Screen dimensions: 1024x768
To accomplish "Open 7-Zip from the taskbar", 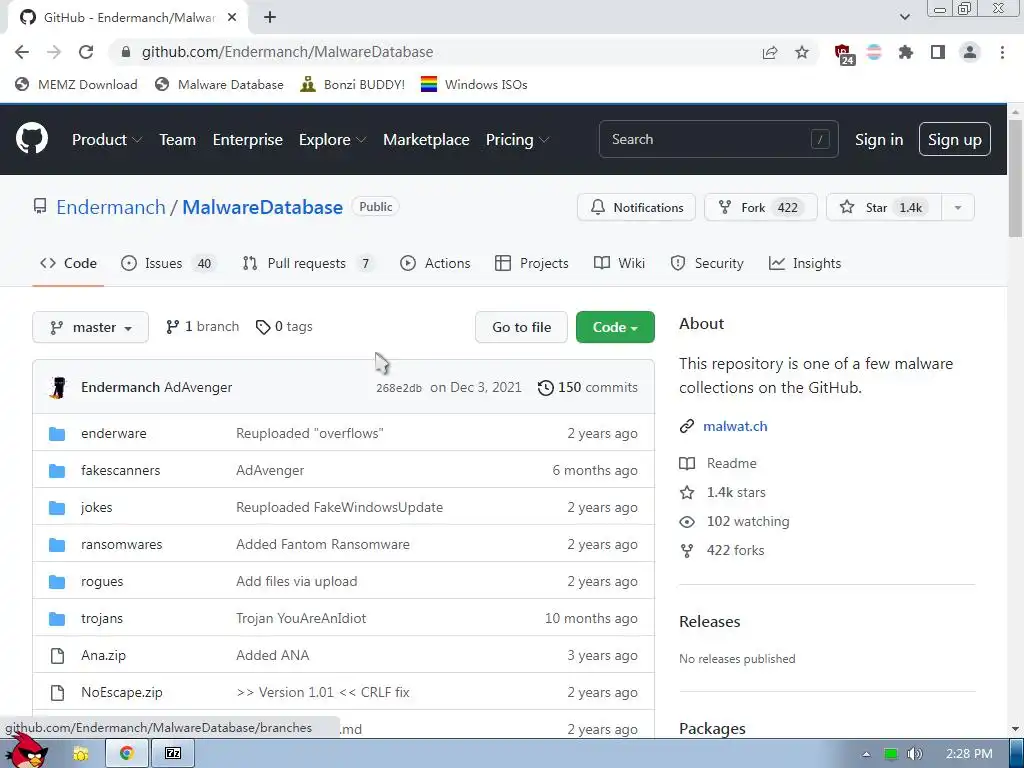I will click(173, 754).
